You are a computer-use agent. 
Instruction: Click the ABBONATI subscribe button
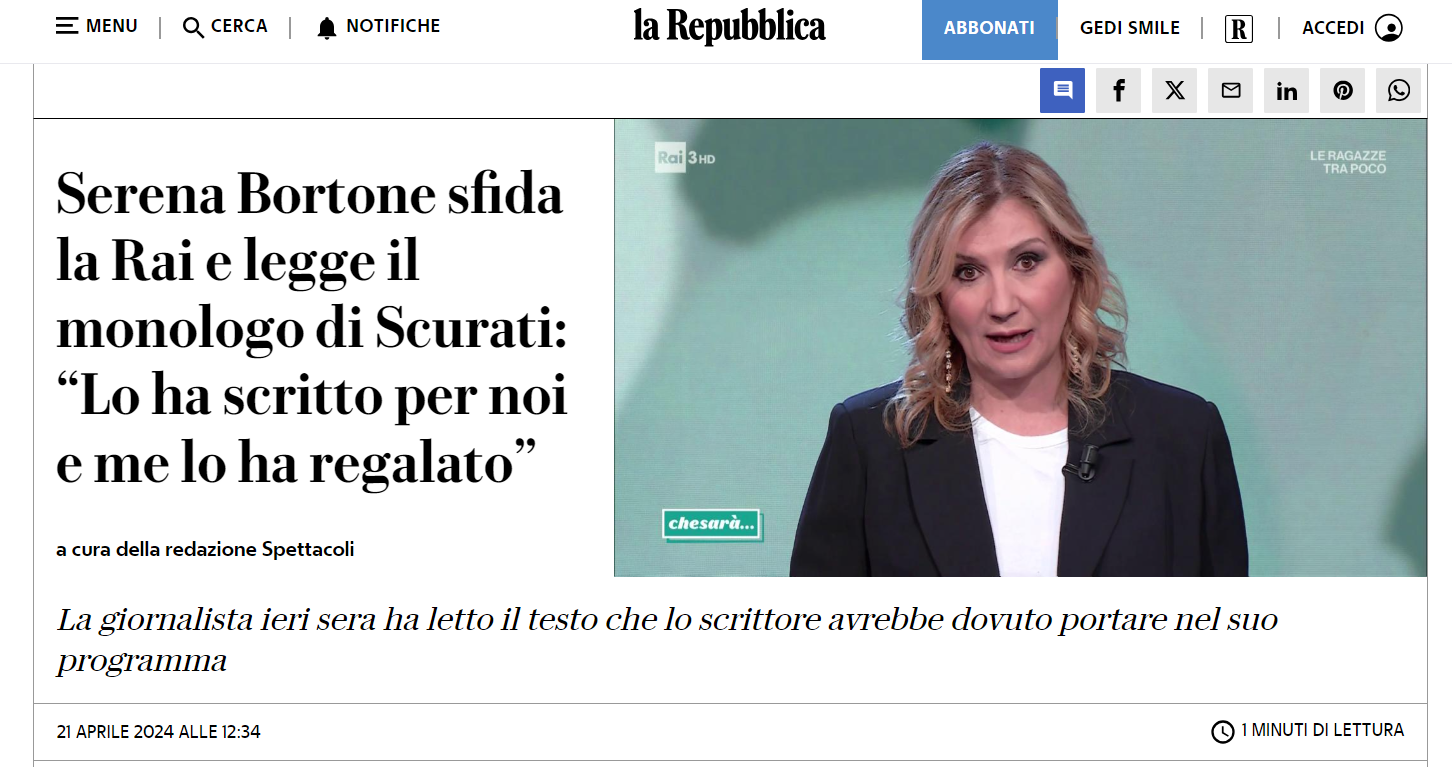click(x=989, y=29)
